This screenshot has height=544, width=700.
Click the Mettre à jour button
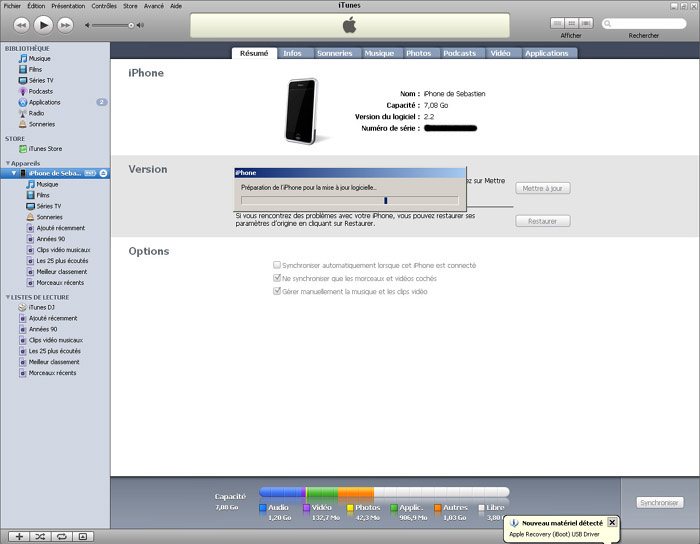542,188
